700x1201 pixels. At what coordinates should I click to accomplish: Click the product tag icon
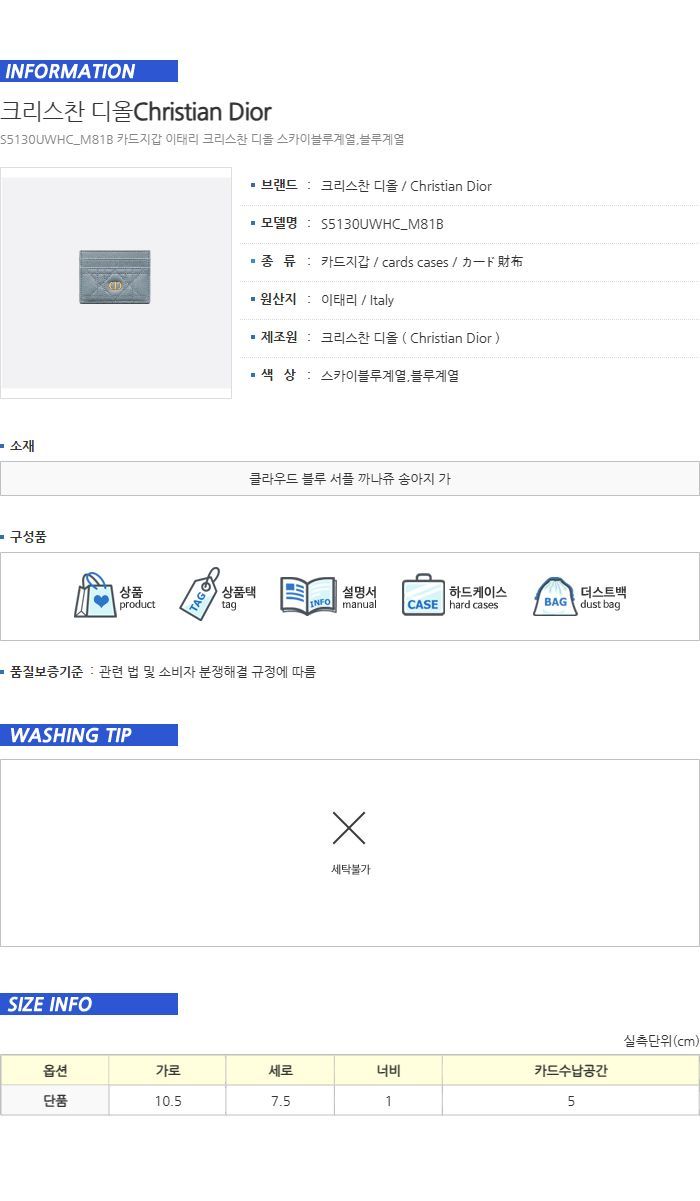pyautogui.click(x=199, y=595)
